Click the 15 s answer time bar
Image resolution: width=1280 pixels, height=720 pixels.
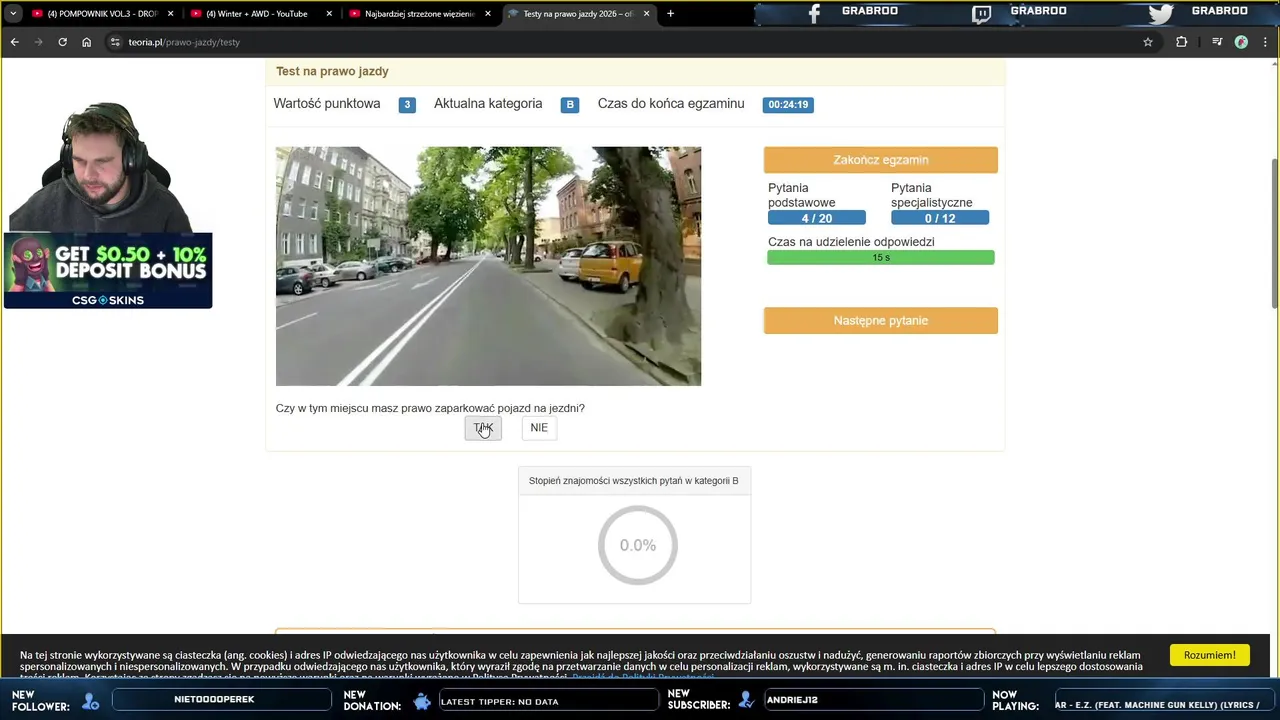click(x=880, y=258)
